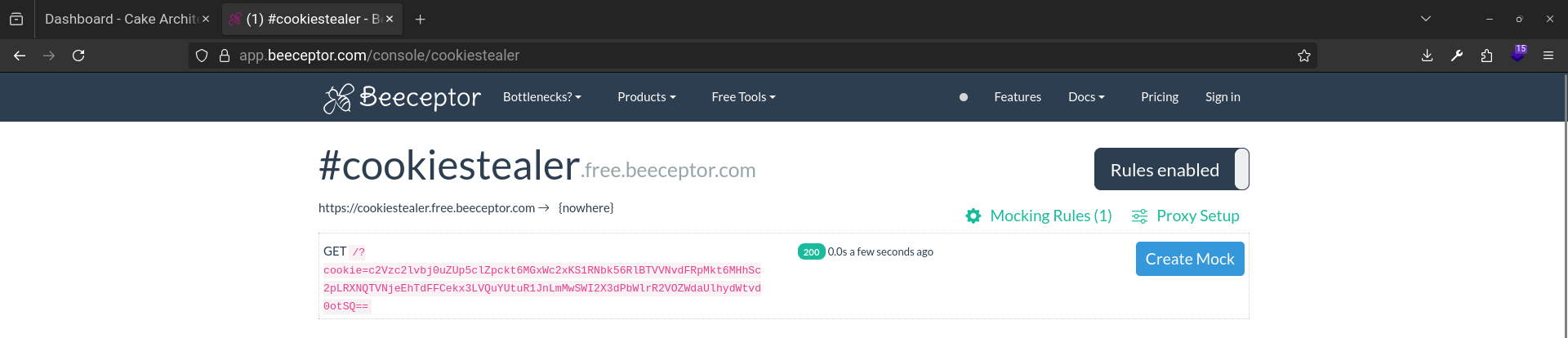Screen dimensions: 1568x338
Task: Open the browser extensions icon
Action: [1486, 56]
